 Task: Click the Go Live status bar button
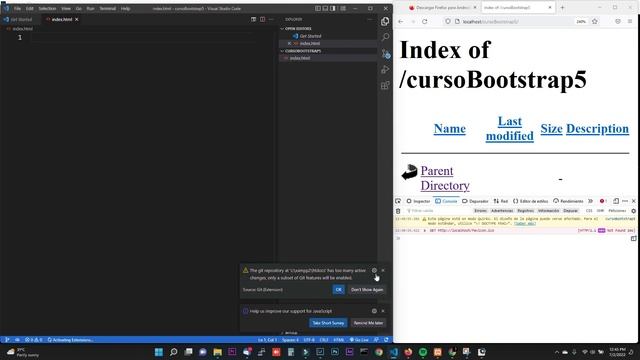click(x=359, y=340)
